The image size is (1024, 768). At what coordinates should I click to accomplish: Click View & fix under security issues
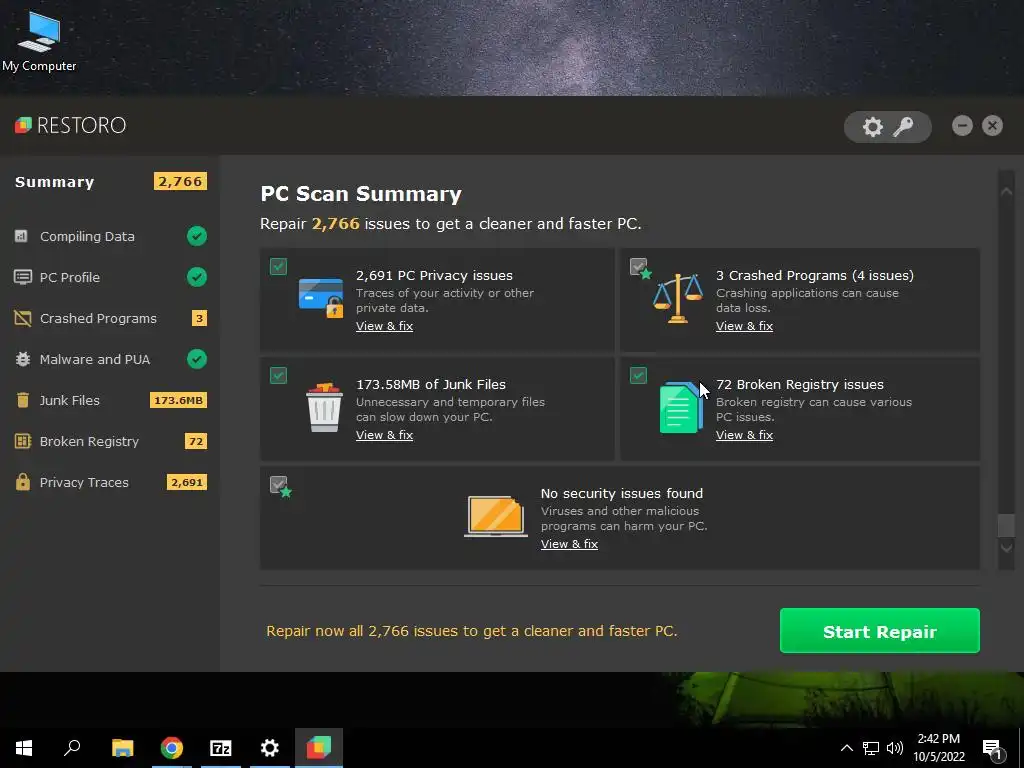pos(569,544)
